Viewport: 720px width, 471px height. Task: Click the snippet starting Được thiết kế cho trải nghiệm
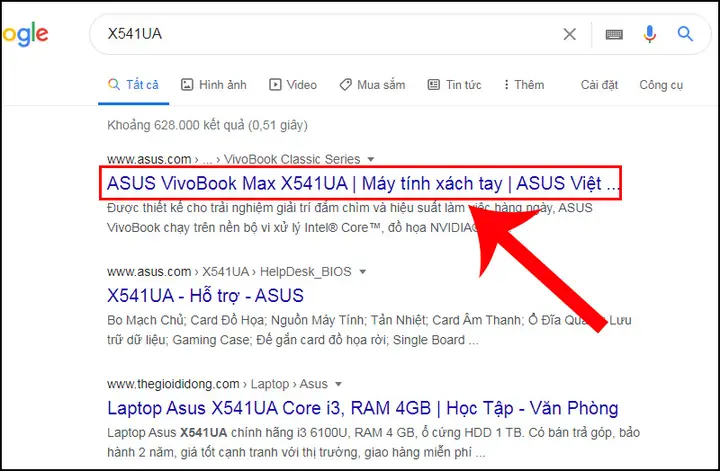(350, 218)
